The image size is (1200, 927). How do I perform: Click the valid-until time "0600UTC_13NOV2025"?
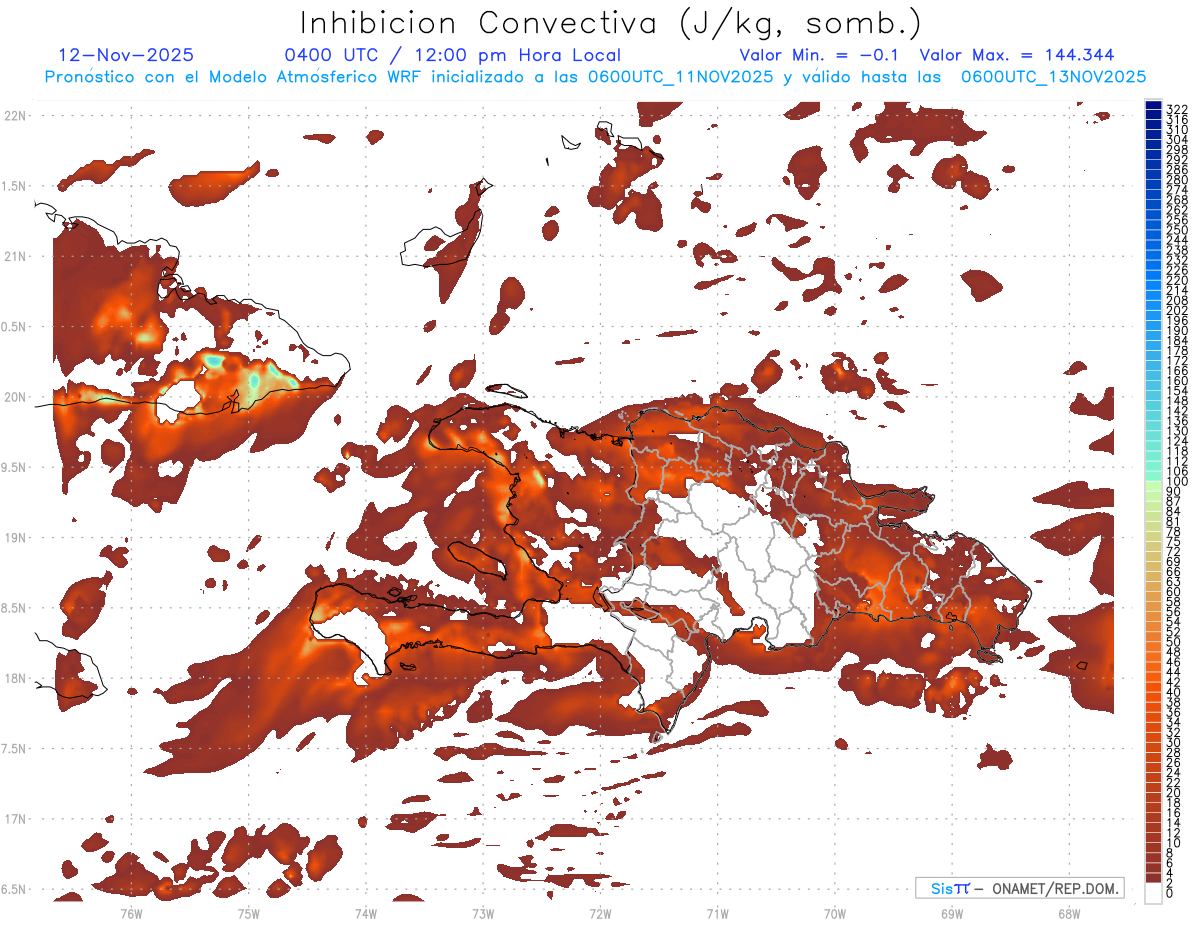[x=1053, y=76]
